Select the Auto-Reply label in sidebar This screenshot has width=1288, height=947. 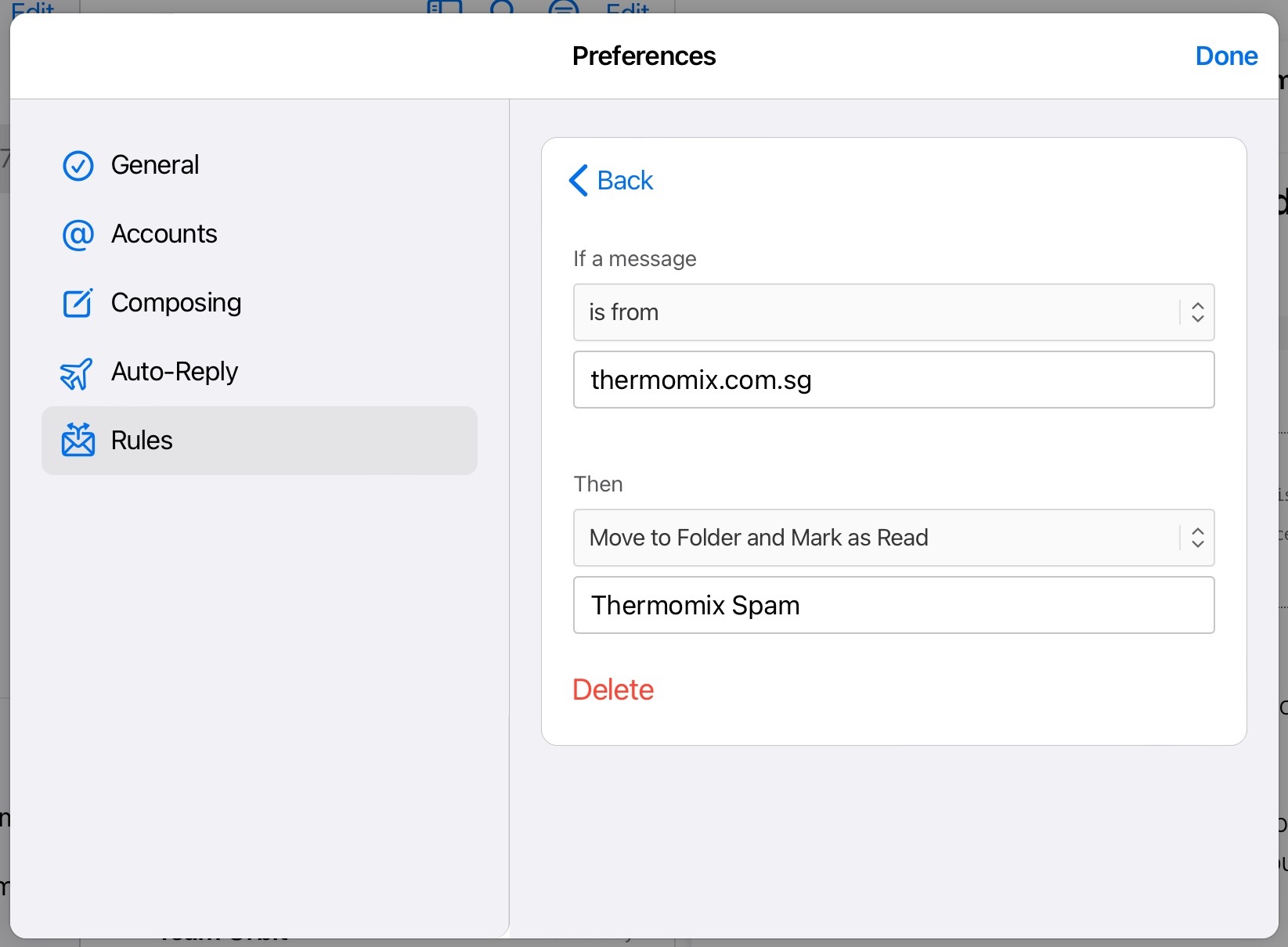pyautogui.click(x=174, y=372)
